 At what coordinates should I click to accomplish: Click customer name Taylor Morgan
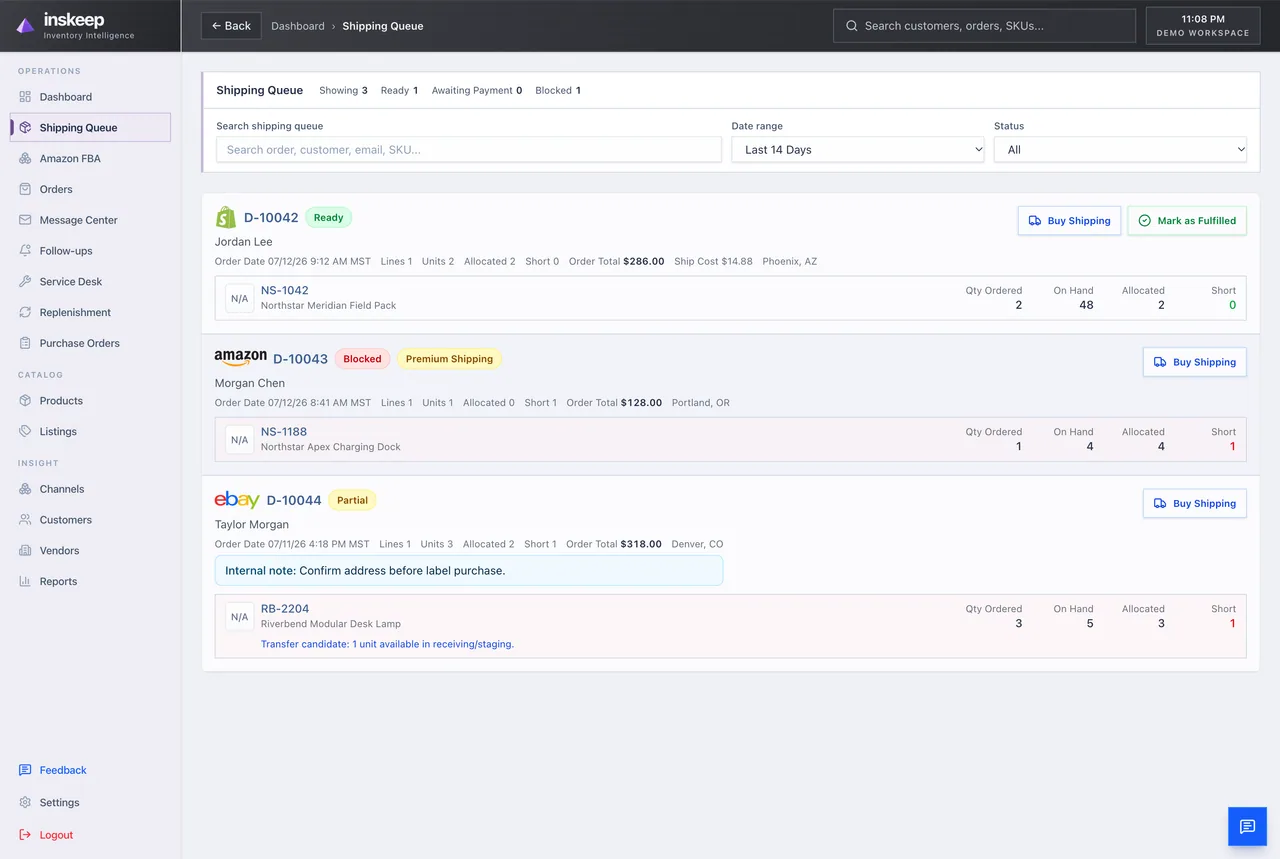pyautogui.click(x=252, y=524)
